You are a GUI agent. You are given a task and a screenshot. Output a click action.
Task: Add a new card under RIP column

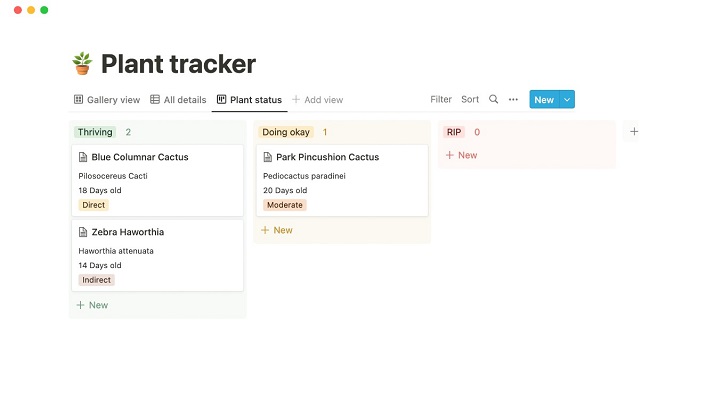[x=461, y=155]
